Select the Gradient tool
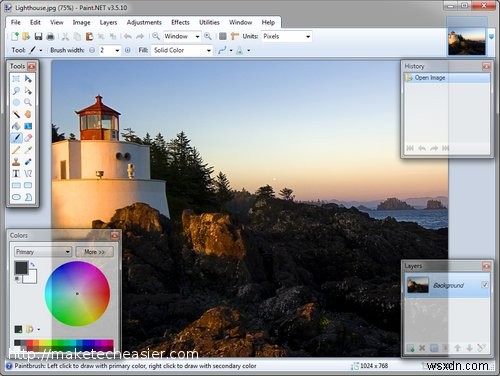Viewport: 500px width, 376px height. click(x=28, y=126)
